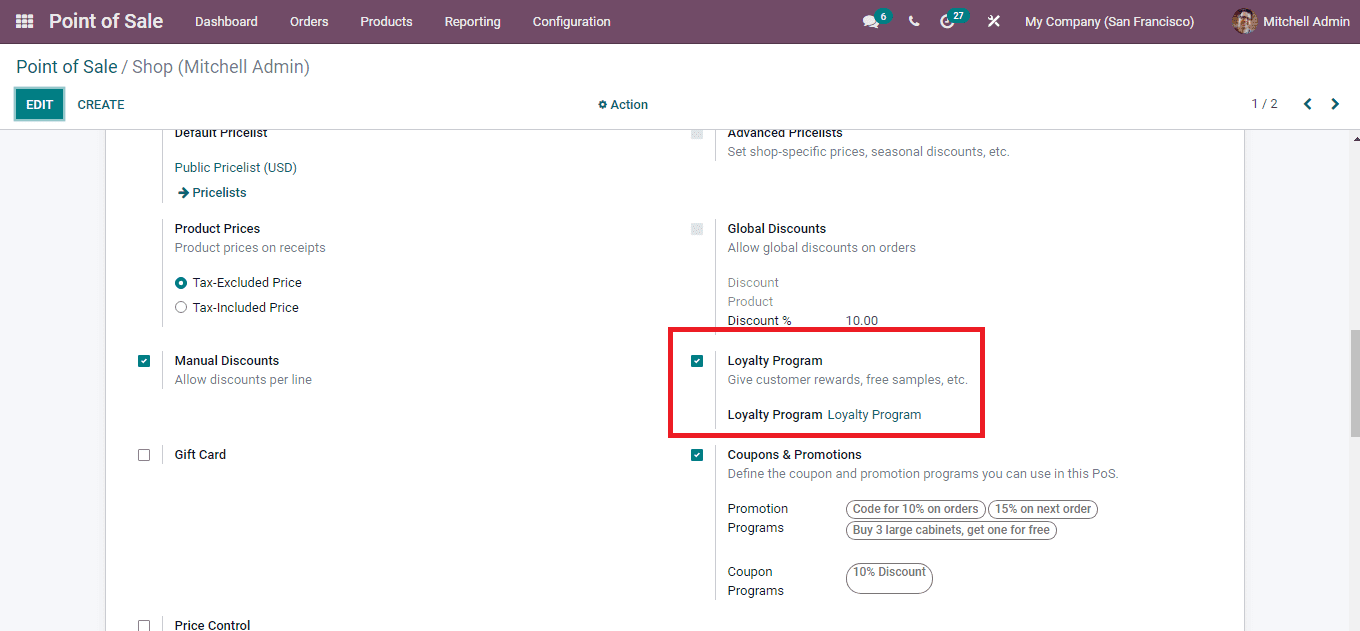Open the Reporting menu

click(x=472, y=21)
